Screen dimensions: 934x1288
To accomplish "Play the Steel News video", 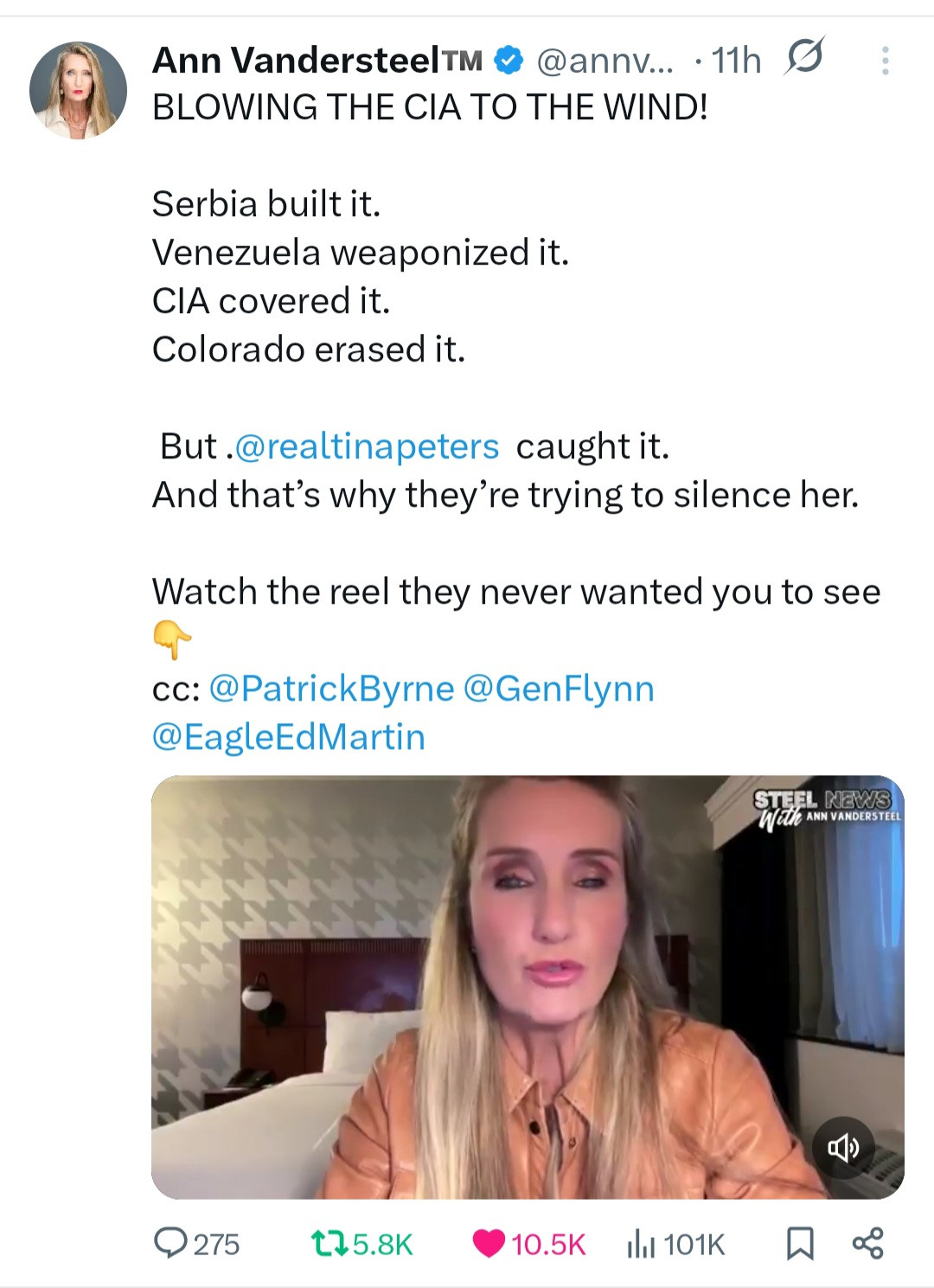I will click(528, 986).
